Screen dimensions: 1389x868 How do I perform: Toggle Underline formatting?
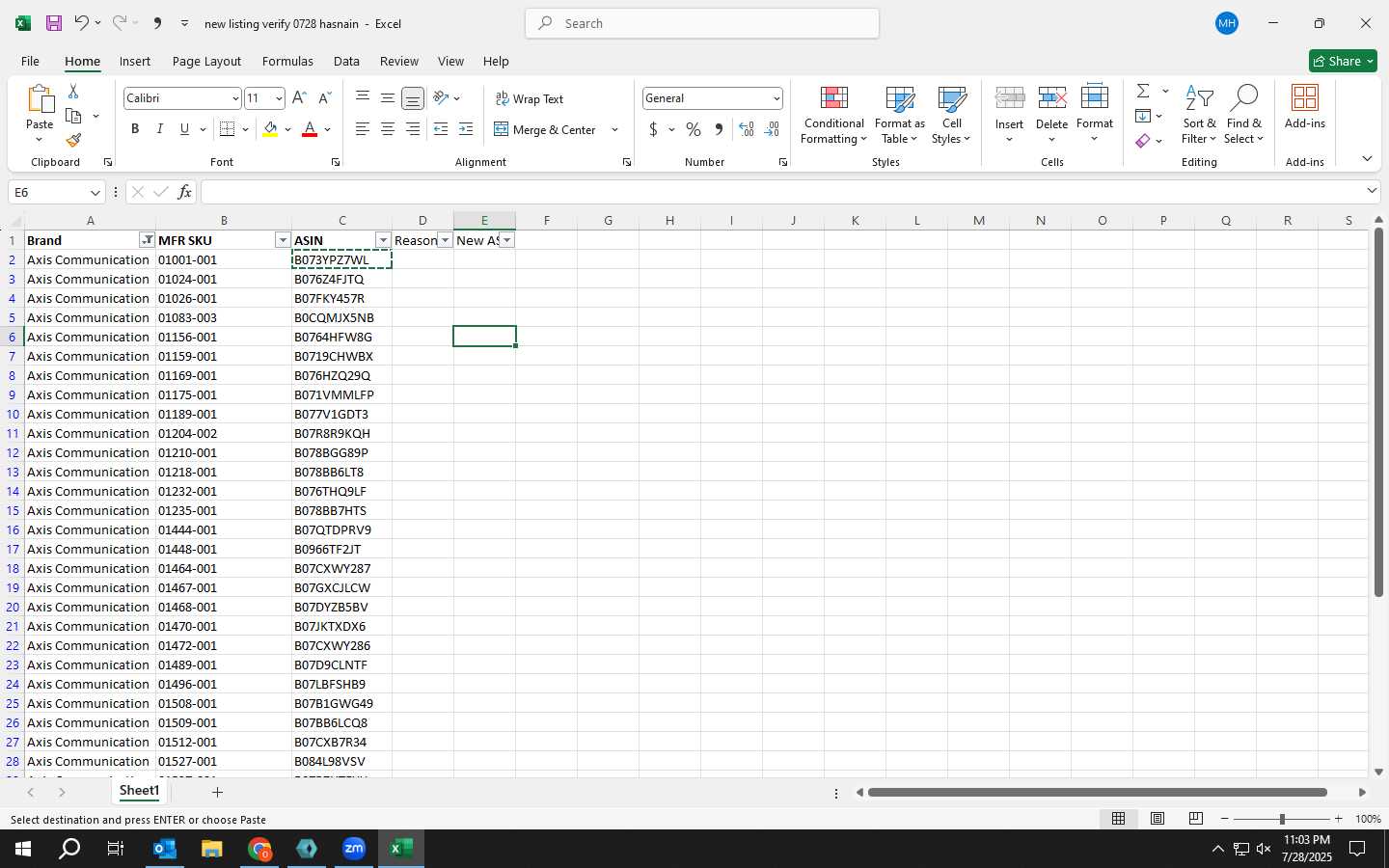tap(184, 129)
